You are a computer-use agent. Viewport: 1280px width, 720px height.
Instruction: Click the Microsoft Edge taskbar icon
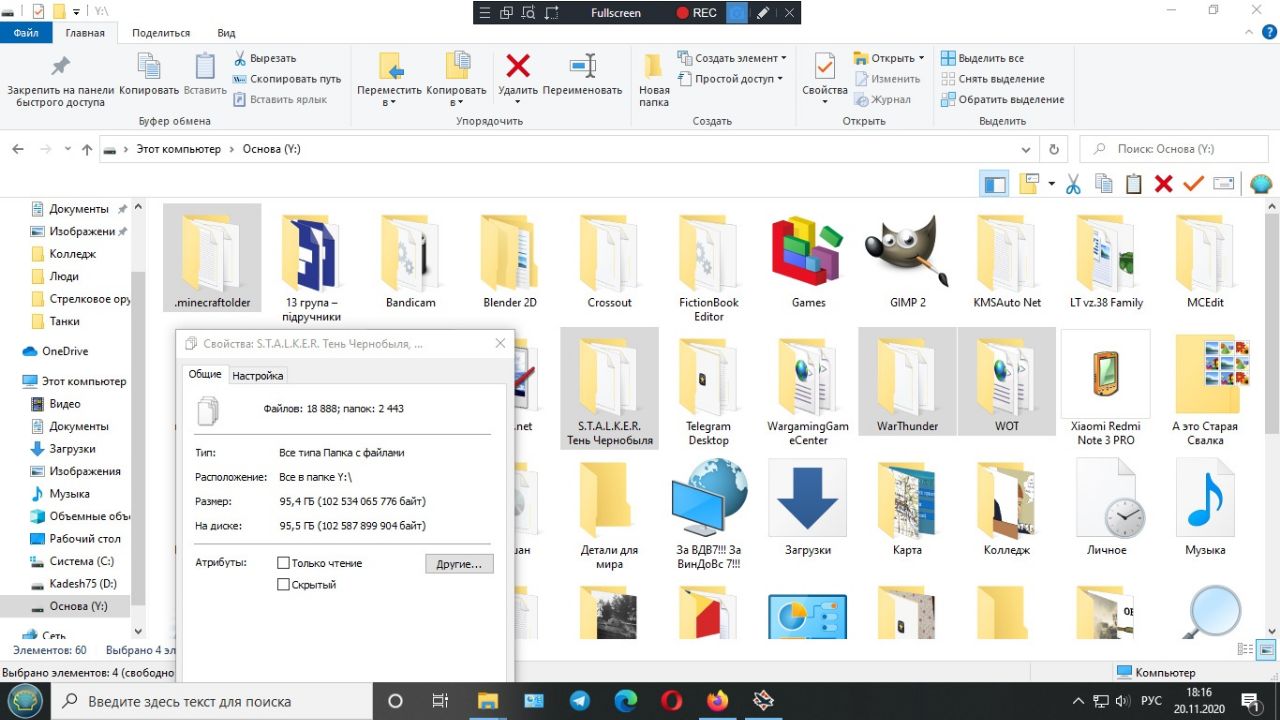[x=625, y=701]
